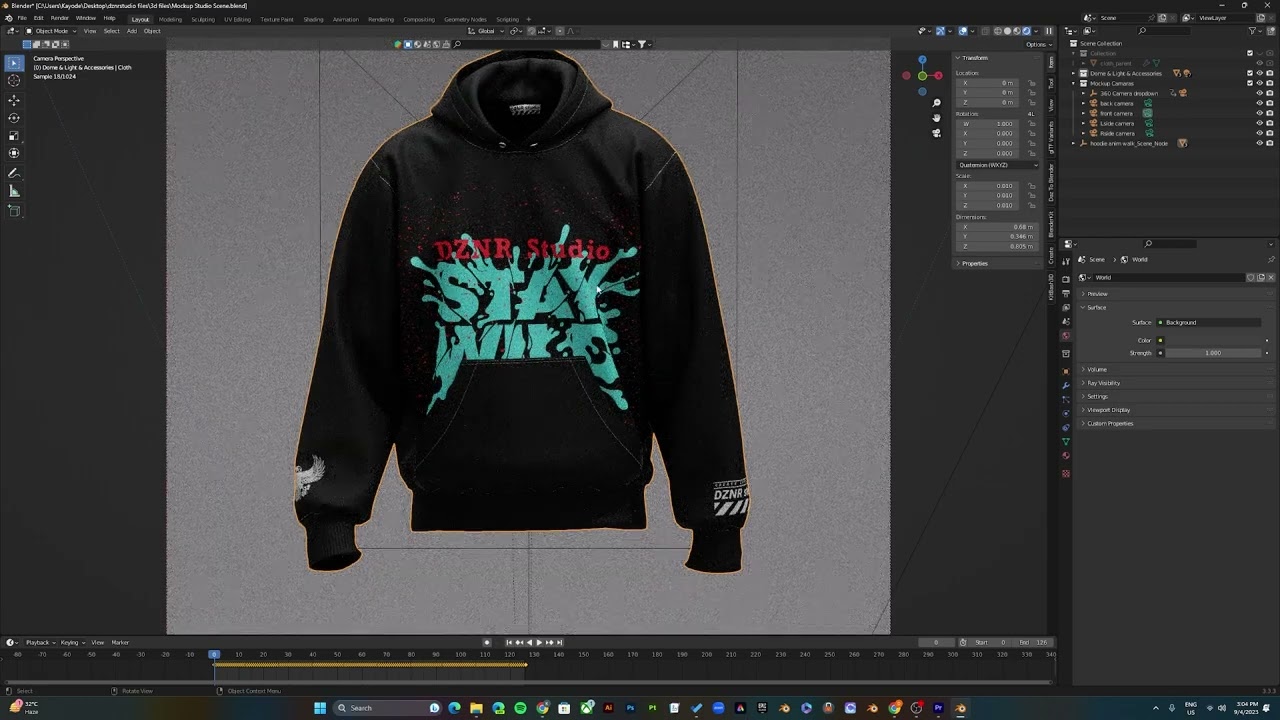Image resolution: width=1280 pixels, height=720 pixels.
Task: Open the Output properties tab
Action: (1066, 294)
